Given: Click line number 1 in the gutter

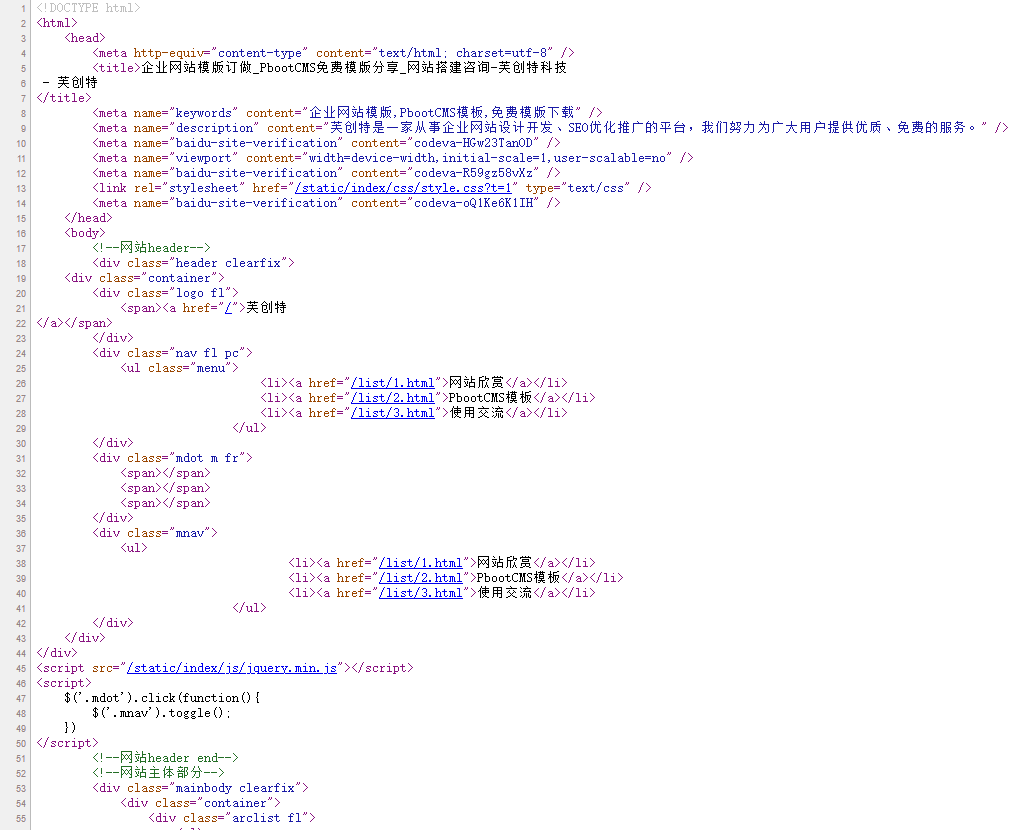Looking at the screenshot, I should pos(23,9).
